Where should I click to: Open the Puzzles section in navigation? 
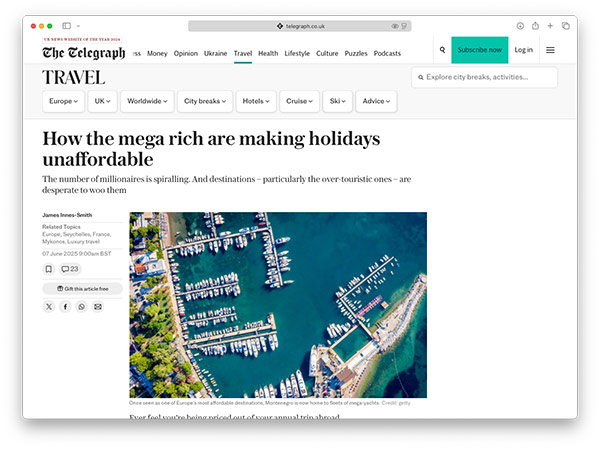(355, 53)
